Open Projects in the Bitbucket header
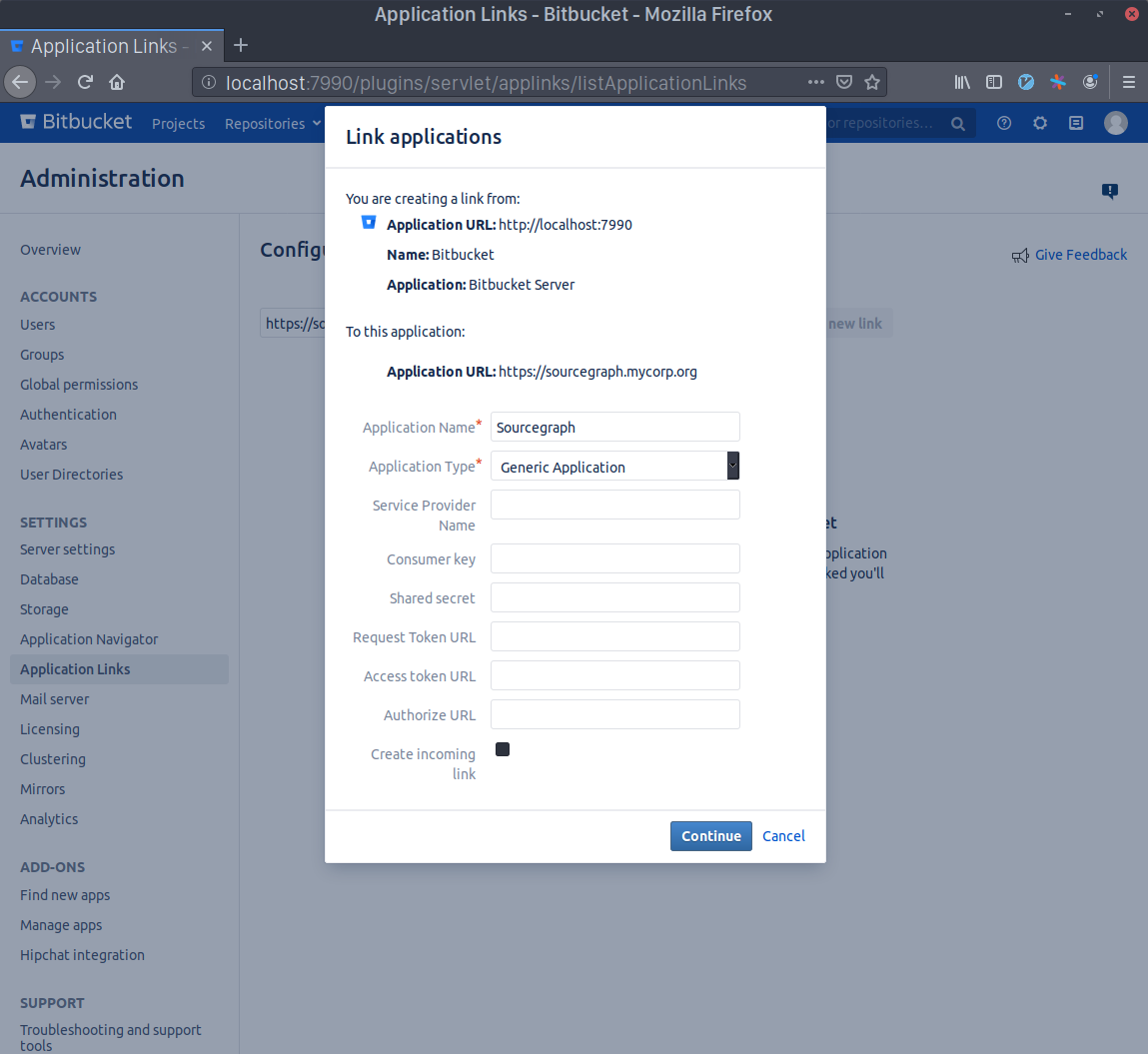 click(x=178, y=124)
